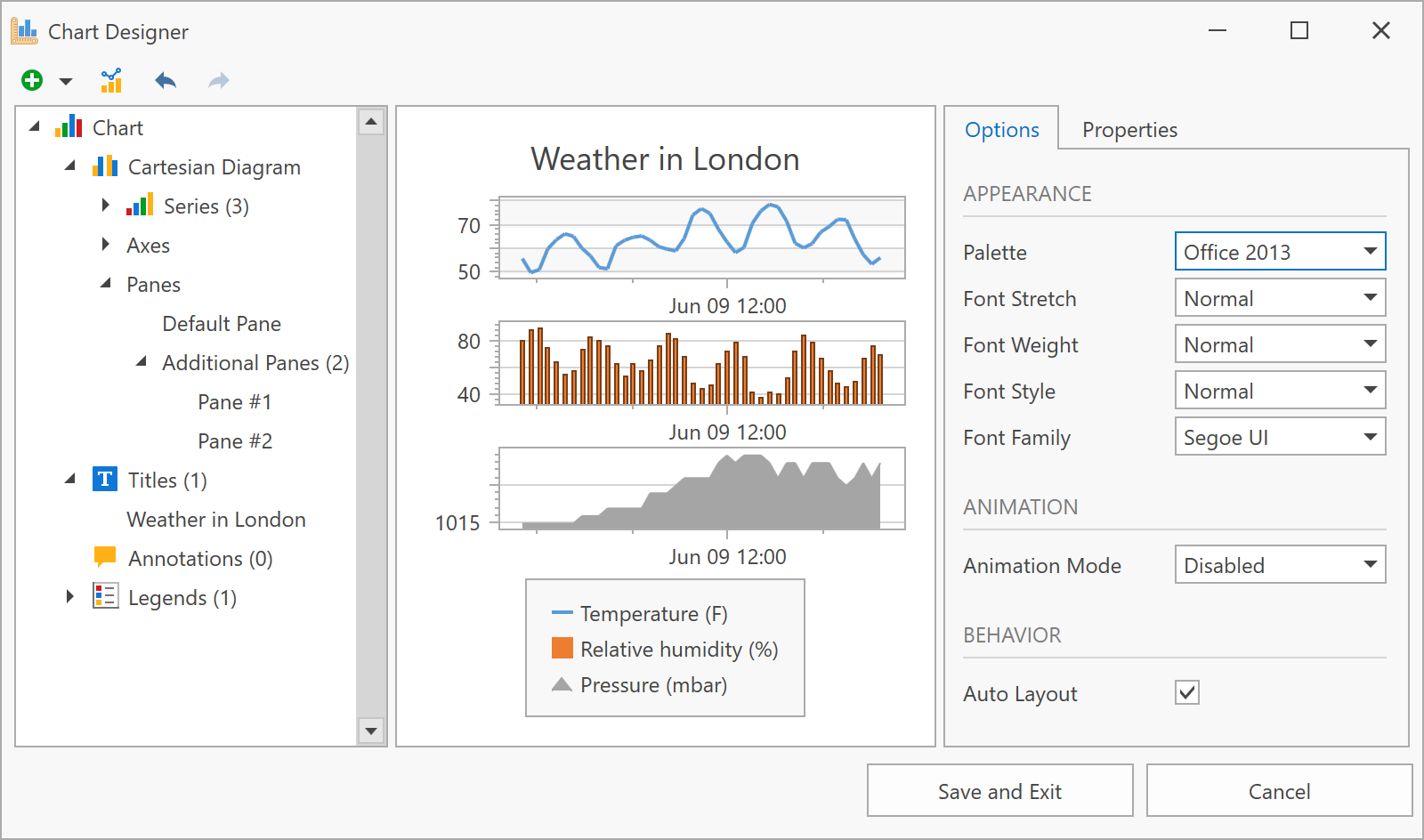Switch to the Options tab

pyautogui.click(x=1002, y=129)
